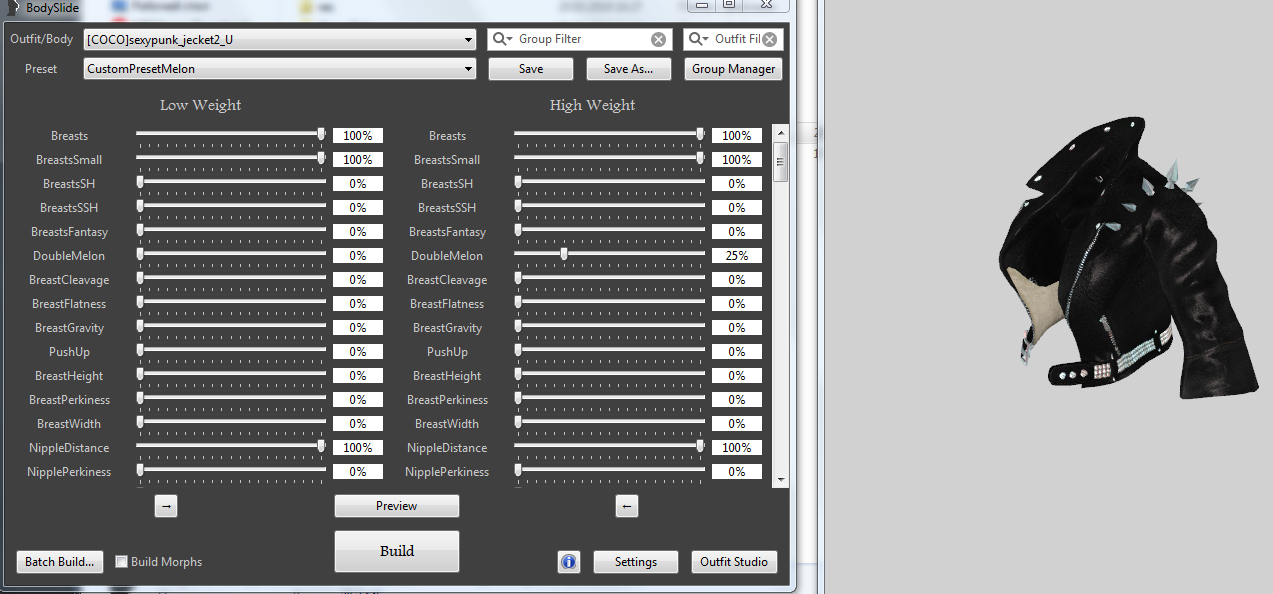Click the Outfit Filter search magnifier icon

(x=698, y=39)
